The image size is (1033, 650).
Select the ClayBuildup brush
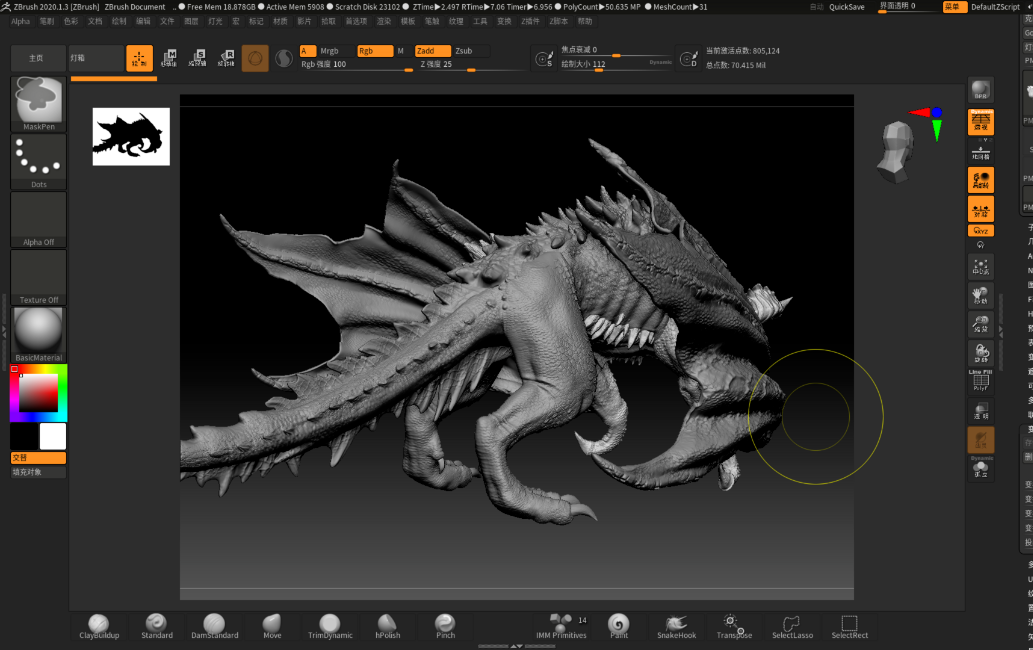(x=99, y=625)
